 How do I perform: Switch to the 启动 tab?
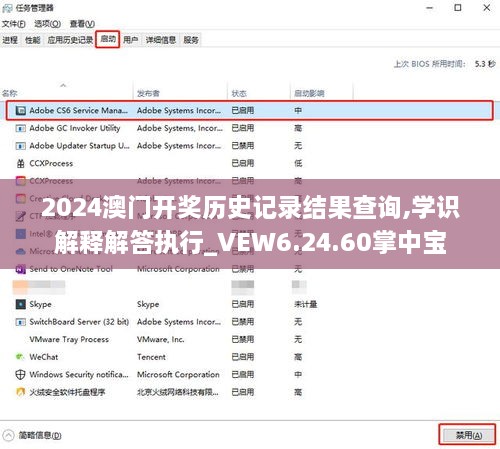click(108, 39)
